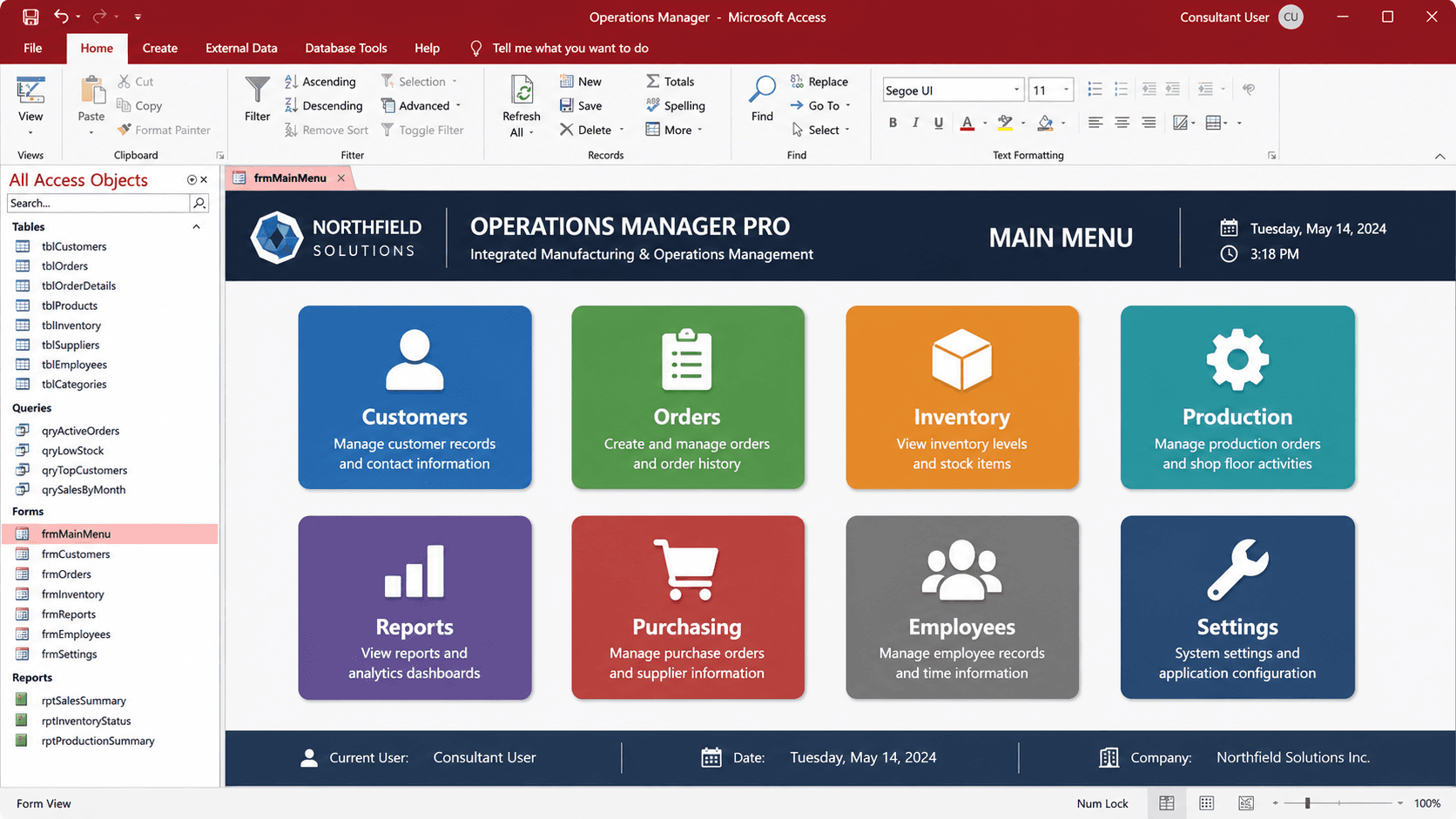
Task: Save the current record
Action: (x=581, y=105)
